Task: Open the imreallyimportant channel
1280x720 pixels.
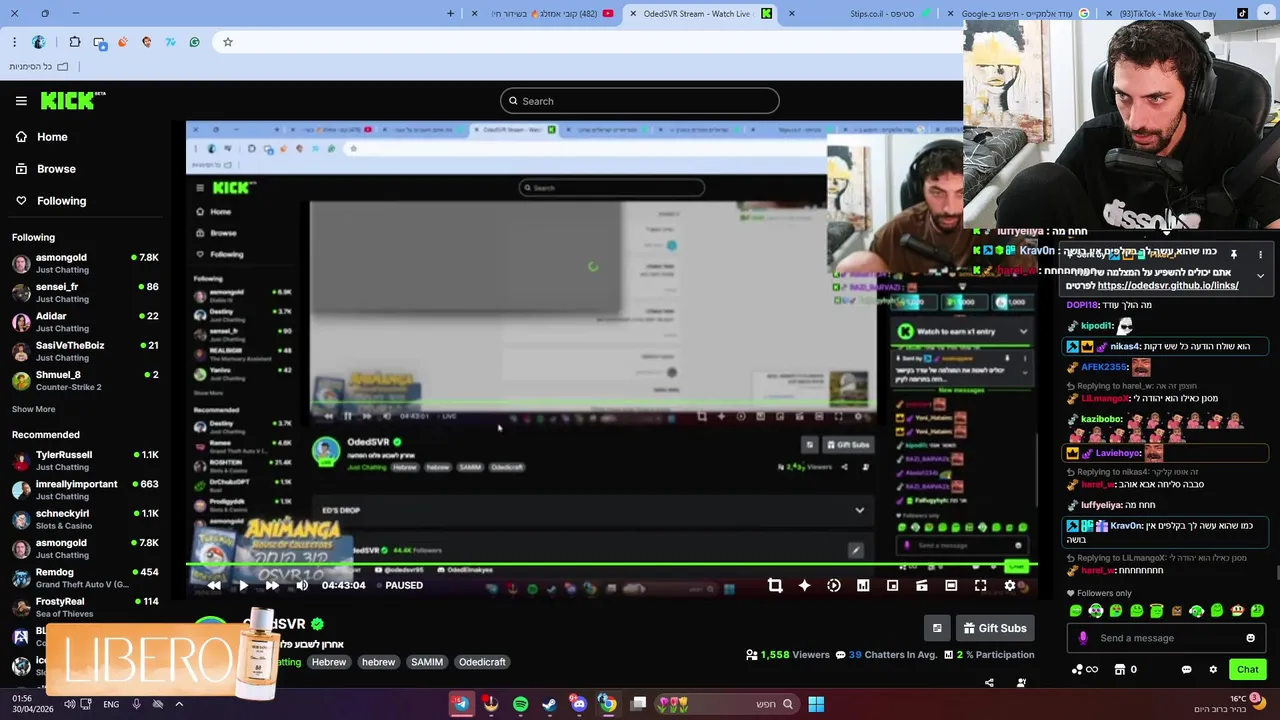Action: [85, 489]
